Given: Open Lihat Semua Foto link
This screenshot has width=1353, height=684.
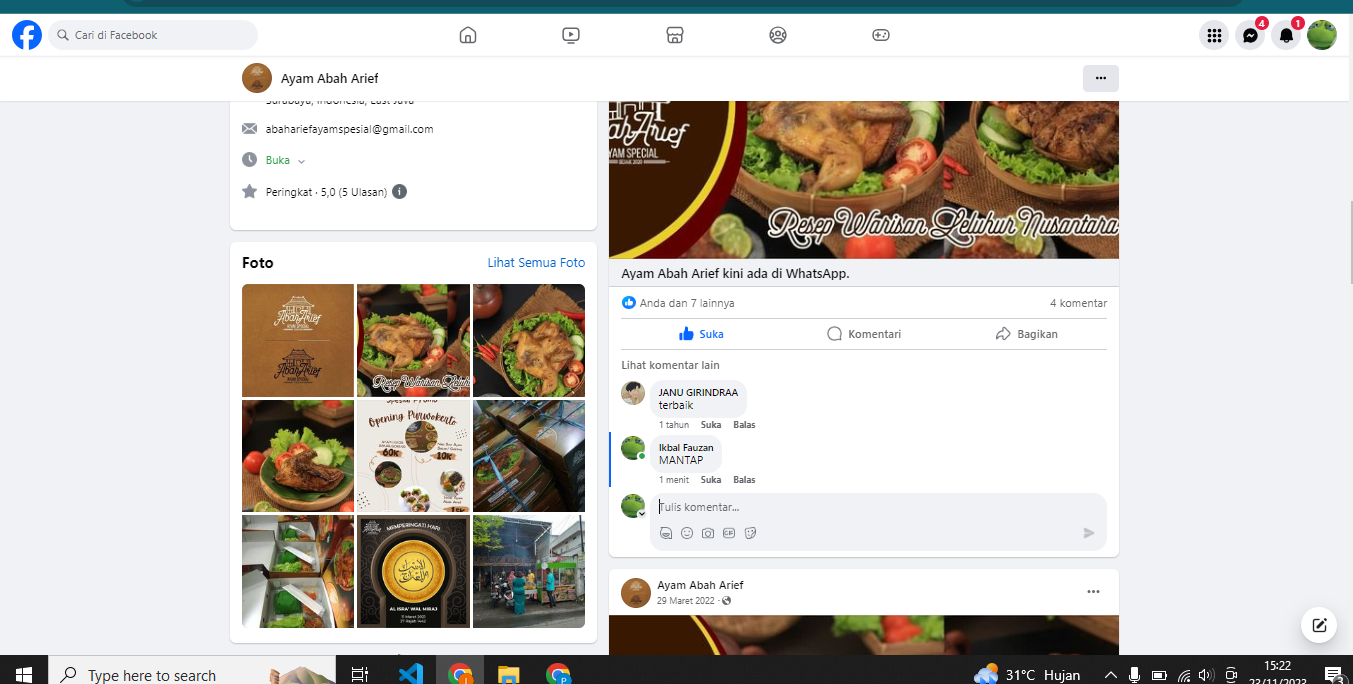Looking at the screenshot, I should (536, 263).
